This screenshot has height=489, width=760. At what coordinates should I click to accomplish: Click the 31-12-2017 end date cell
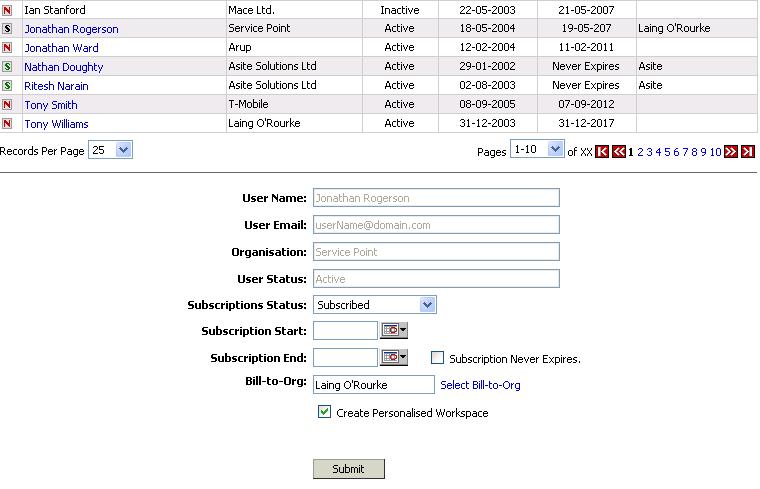tap(586, 123)
